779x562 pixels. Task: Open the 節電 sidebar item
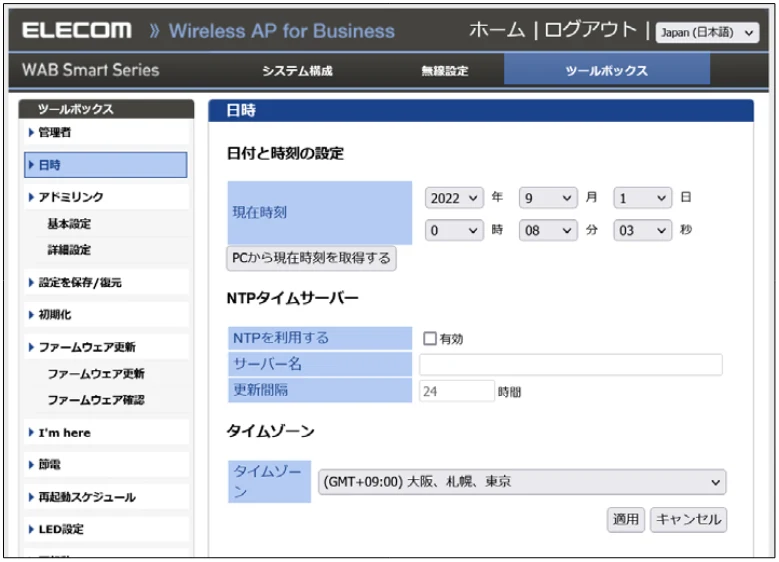pos(106,465)
